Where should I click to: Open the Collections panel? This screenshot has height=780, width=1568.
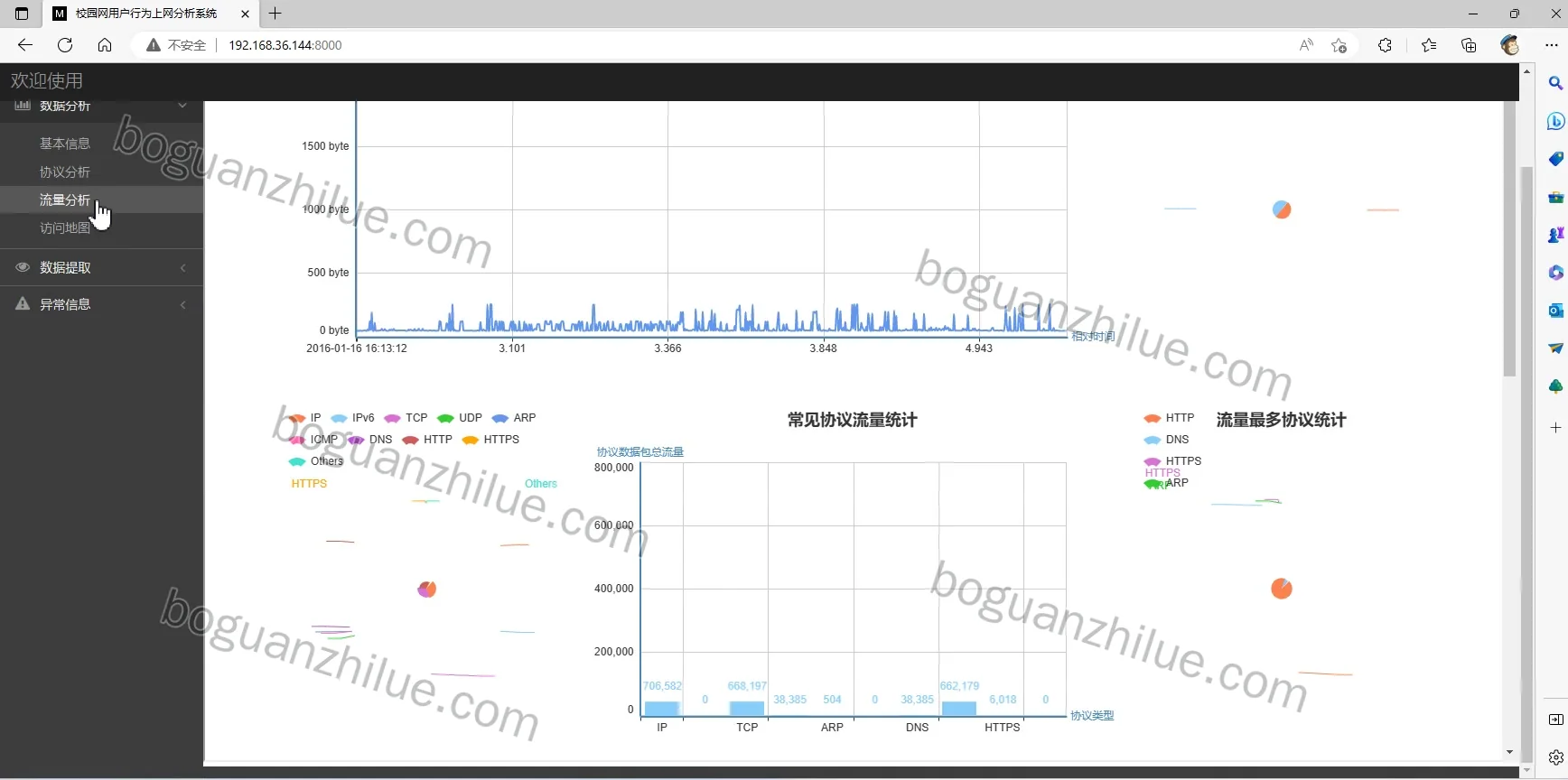[x=1469, y=45]
